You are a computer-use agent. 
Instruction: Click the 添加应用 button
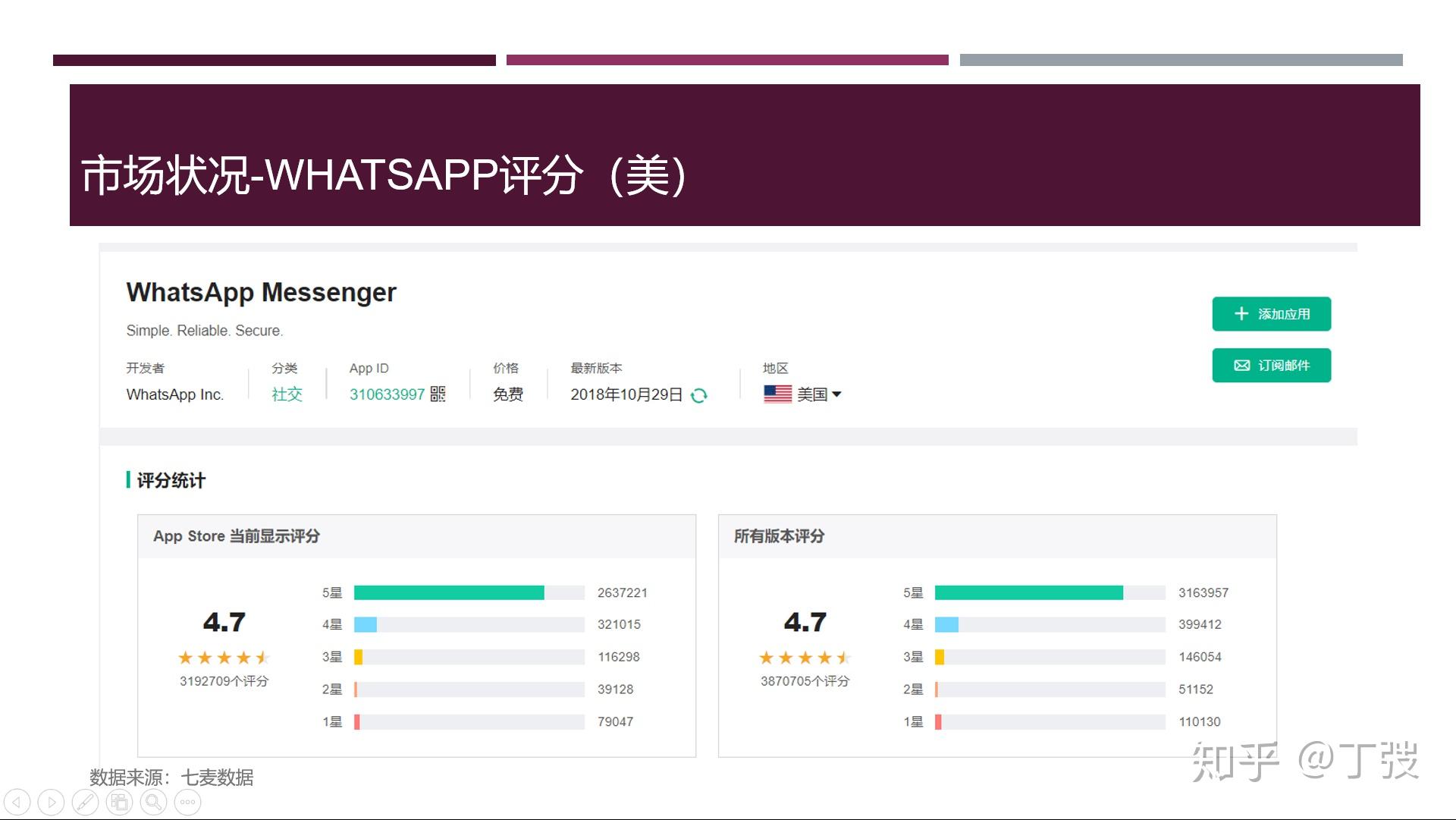[1272, 314]
